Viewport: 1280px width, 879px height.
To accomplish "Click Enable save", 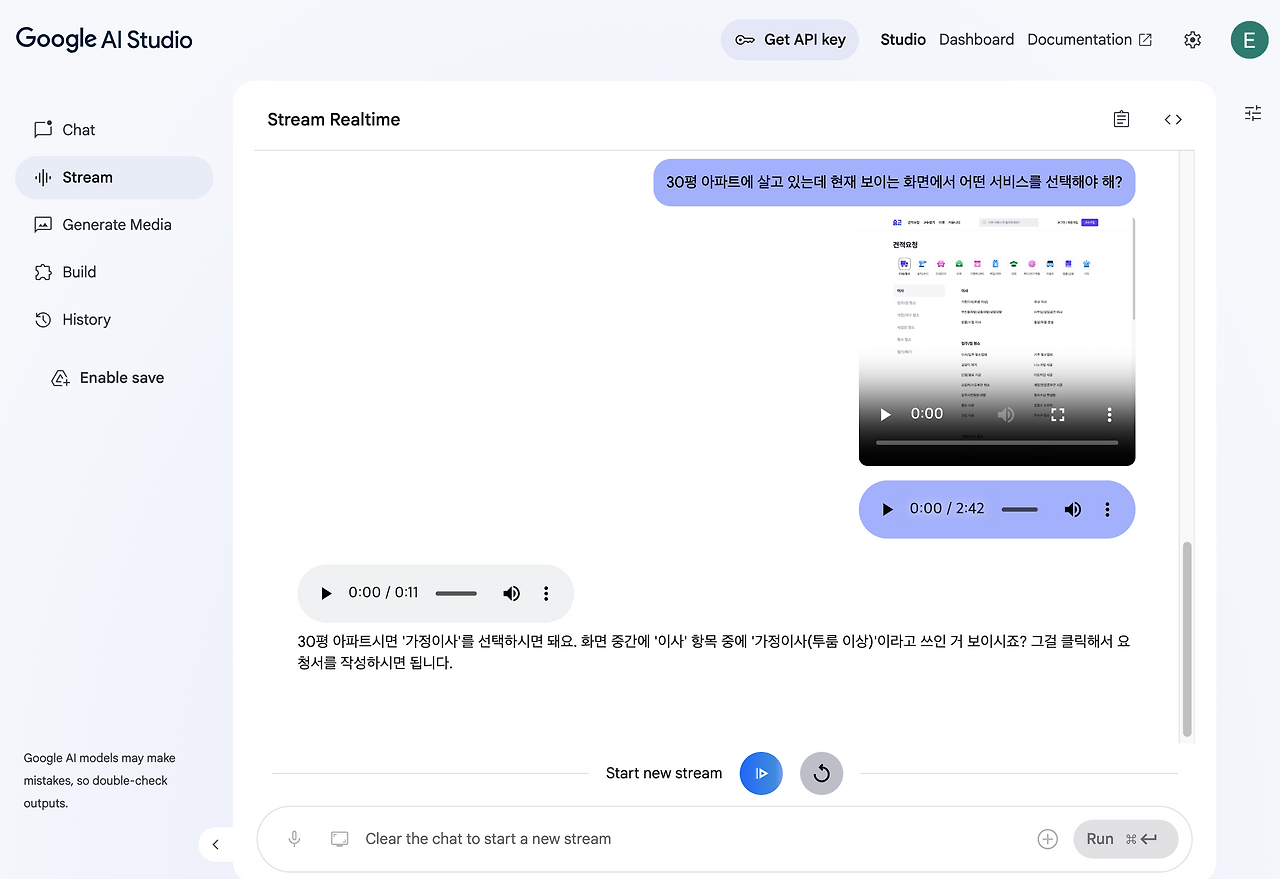I will coord(108,378).
